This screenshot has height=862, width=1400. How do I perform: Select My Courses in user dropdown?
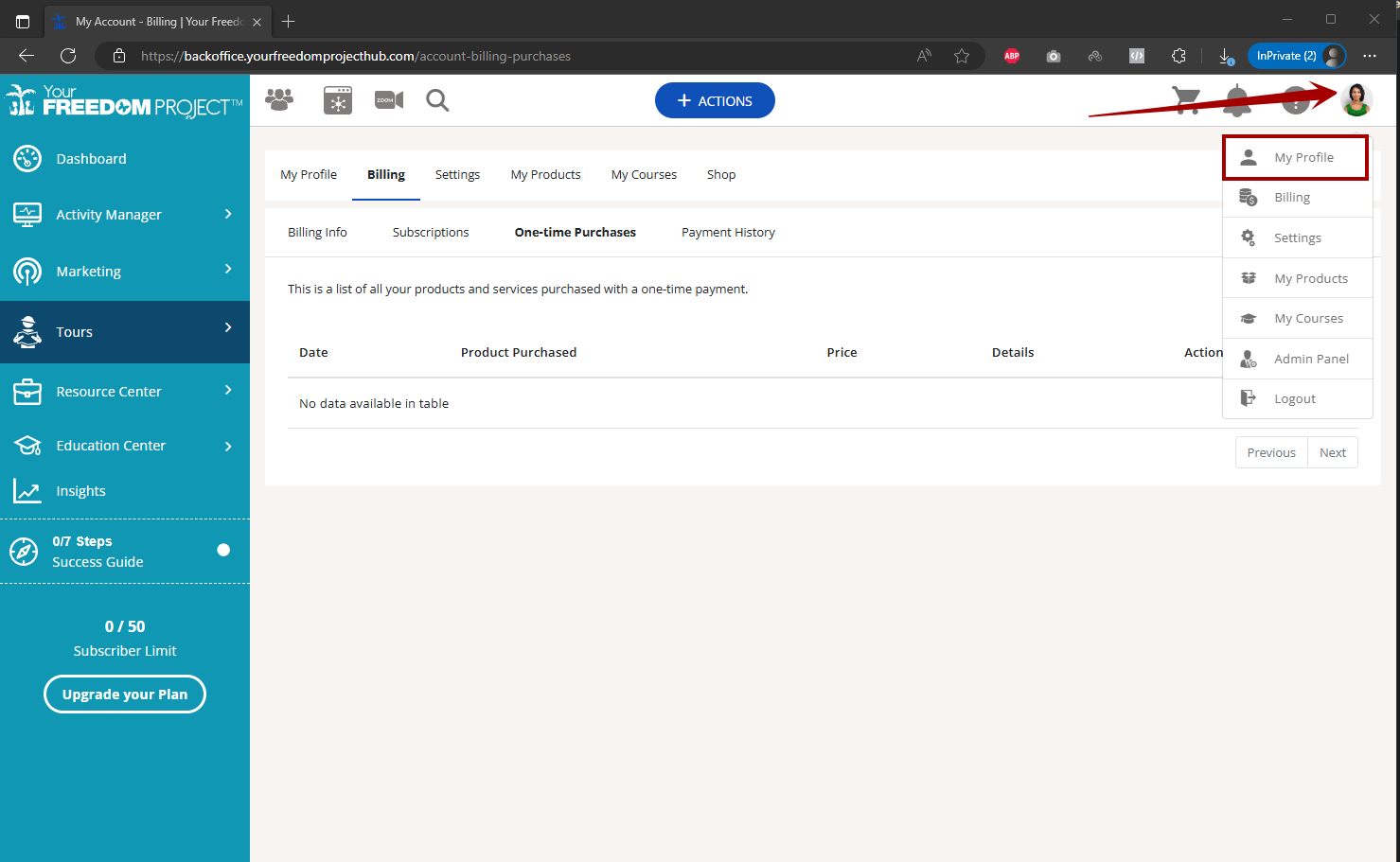(x=1298, y=318)
